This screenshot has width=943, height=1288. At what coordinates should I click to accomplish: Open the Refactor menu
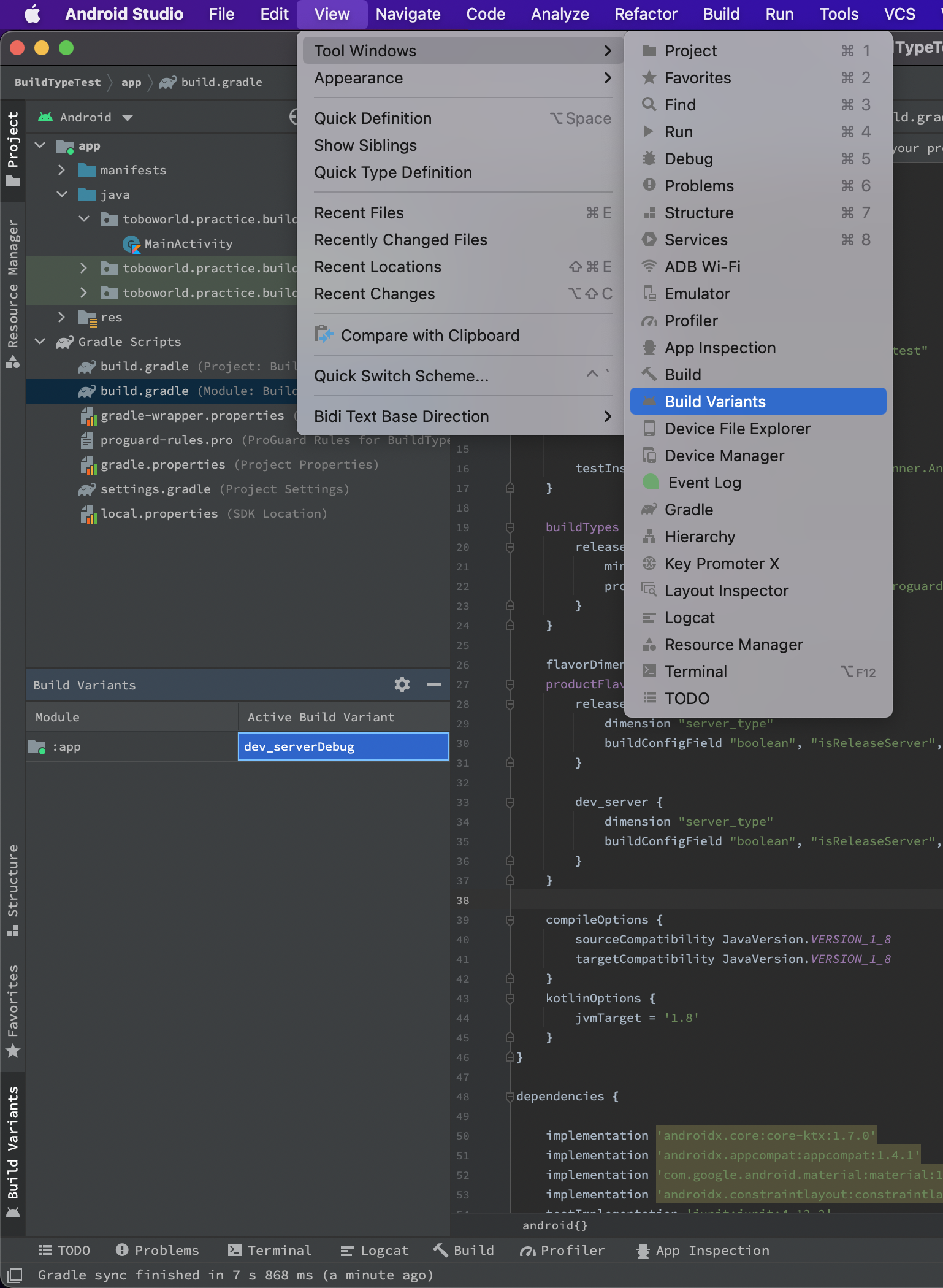[646, 14]
